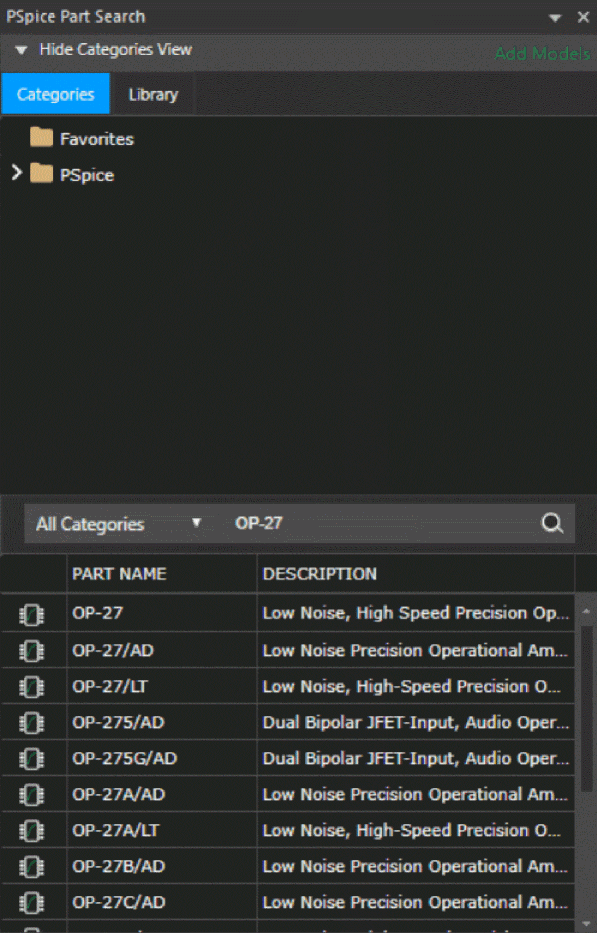
Task: Select the PSpice folder icon
Action: pyautogui.click(x=42, y=174)
